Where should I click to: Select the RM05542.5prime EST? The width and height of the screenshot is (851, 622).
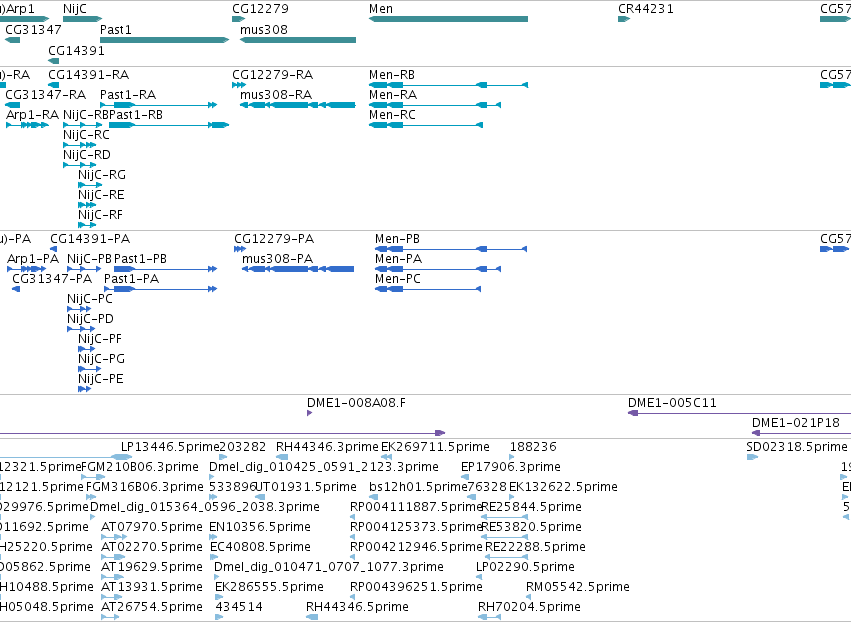(529, 598)
